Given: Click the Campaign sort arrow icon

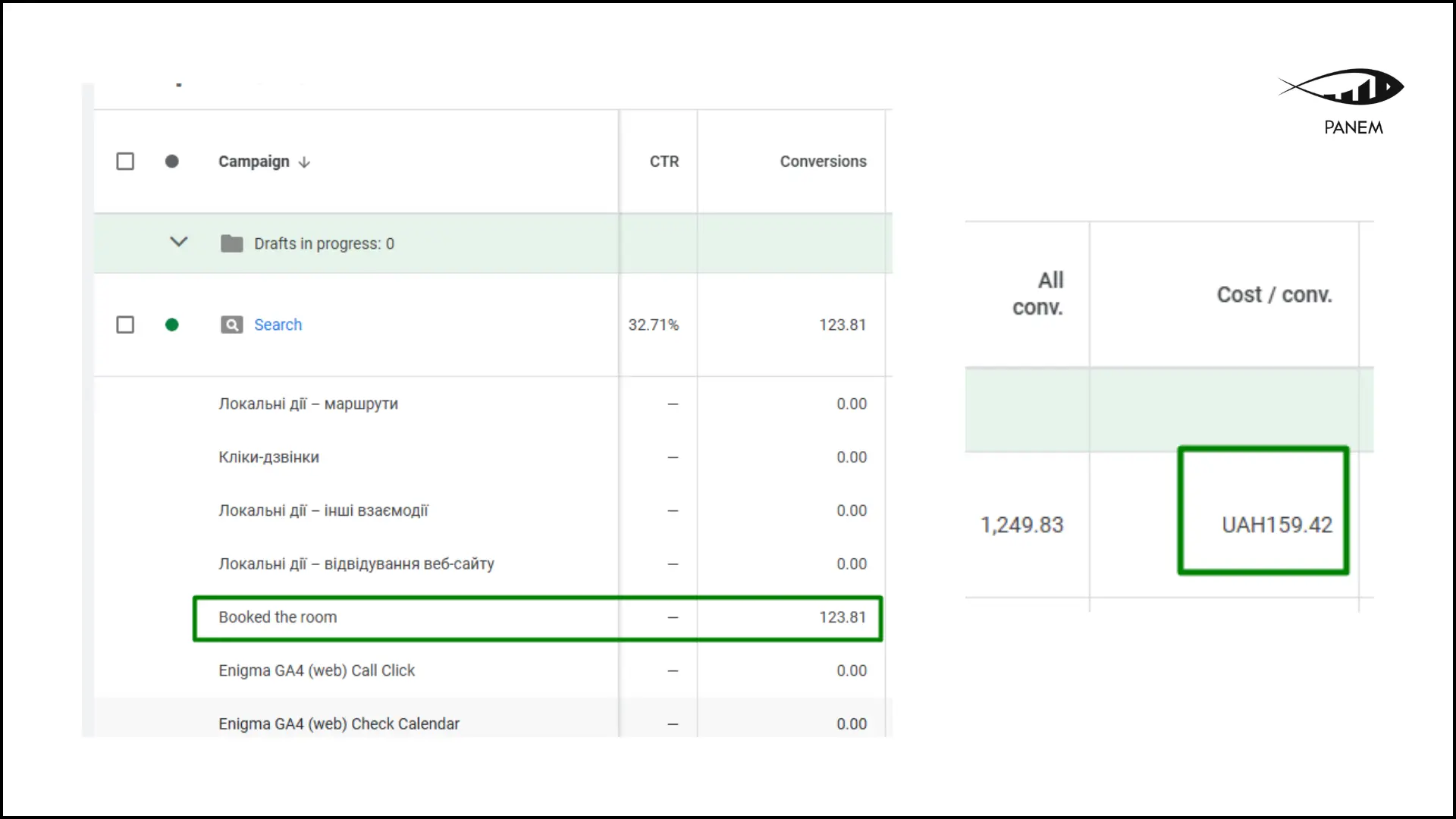Looking at the screenshot, I should pos(304,162).
